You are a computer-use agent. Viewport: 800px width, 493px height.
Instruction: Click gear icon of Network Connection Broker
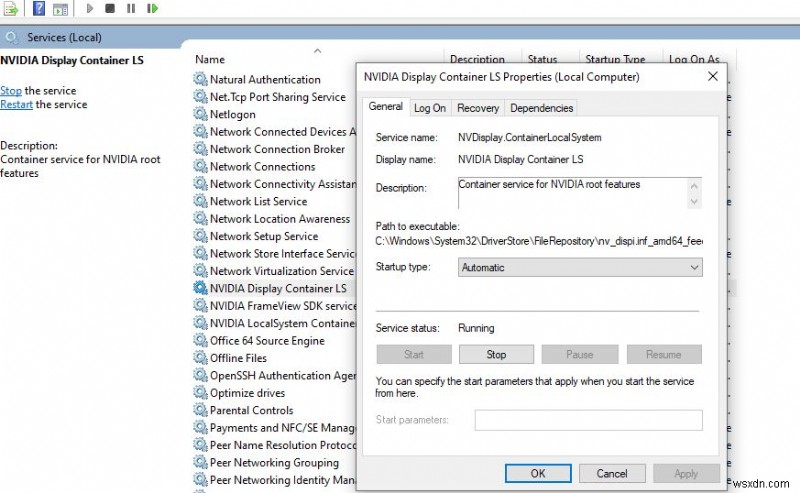point(200,149)
